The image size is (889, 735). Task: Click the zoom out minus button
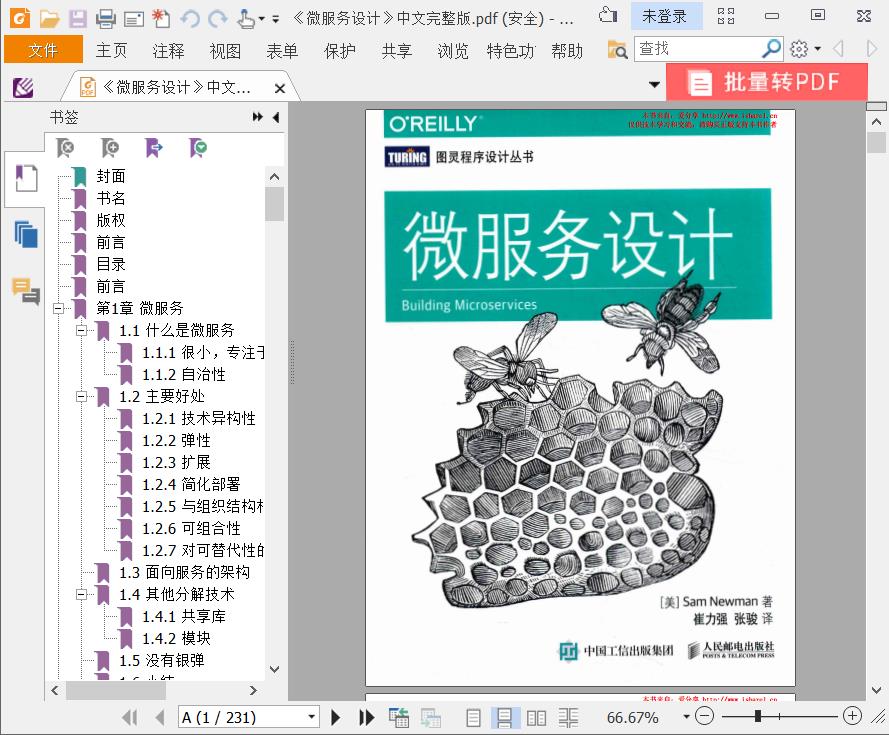click(x=704, y=716)
